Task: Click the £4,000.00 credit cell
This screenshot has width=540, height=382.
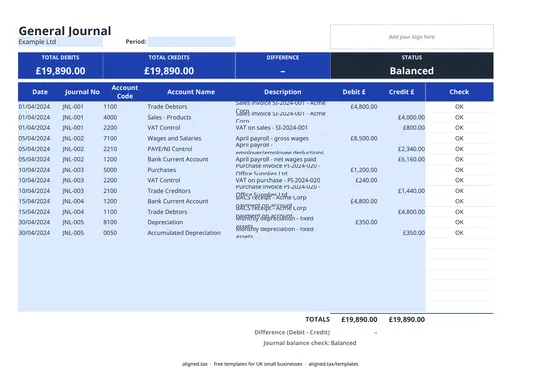Action: tap(411, 117)
